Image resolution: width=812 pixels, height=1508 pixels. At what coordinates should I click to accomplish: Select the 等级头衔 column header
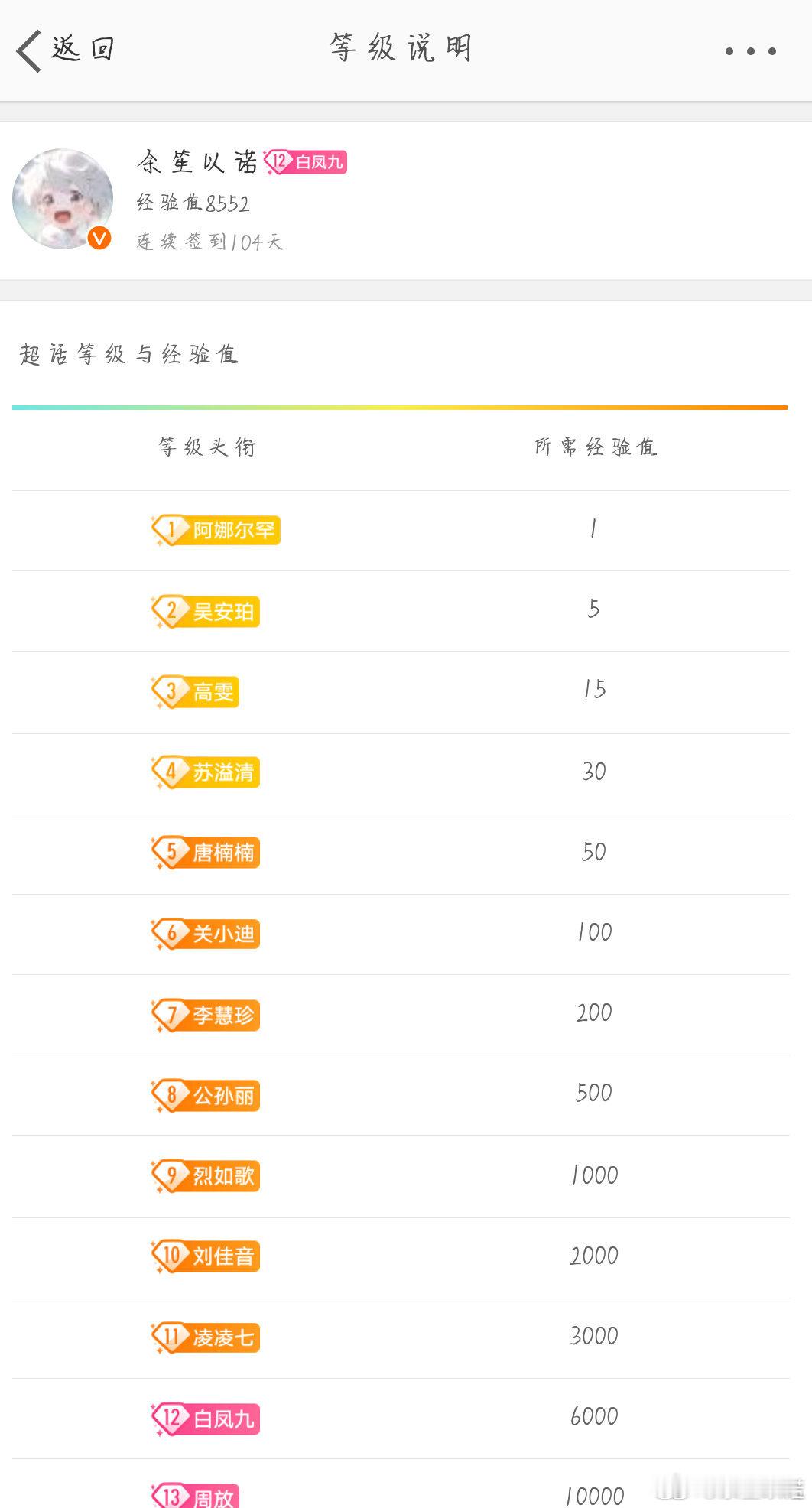[207, 447]
